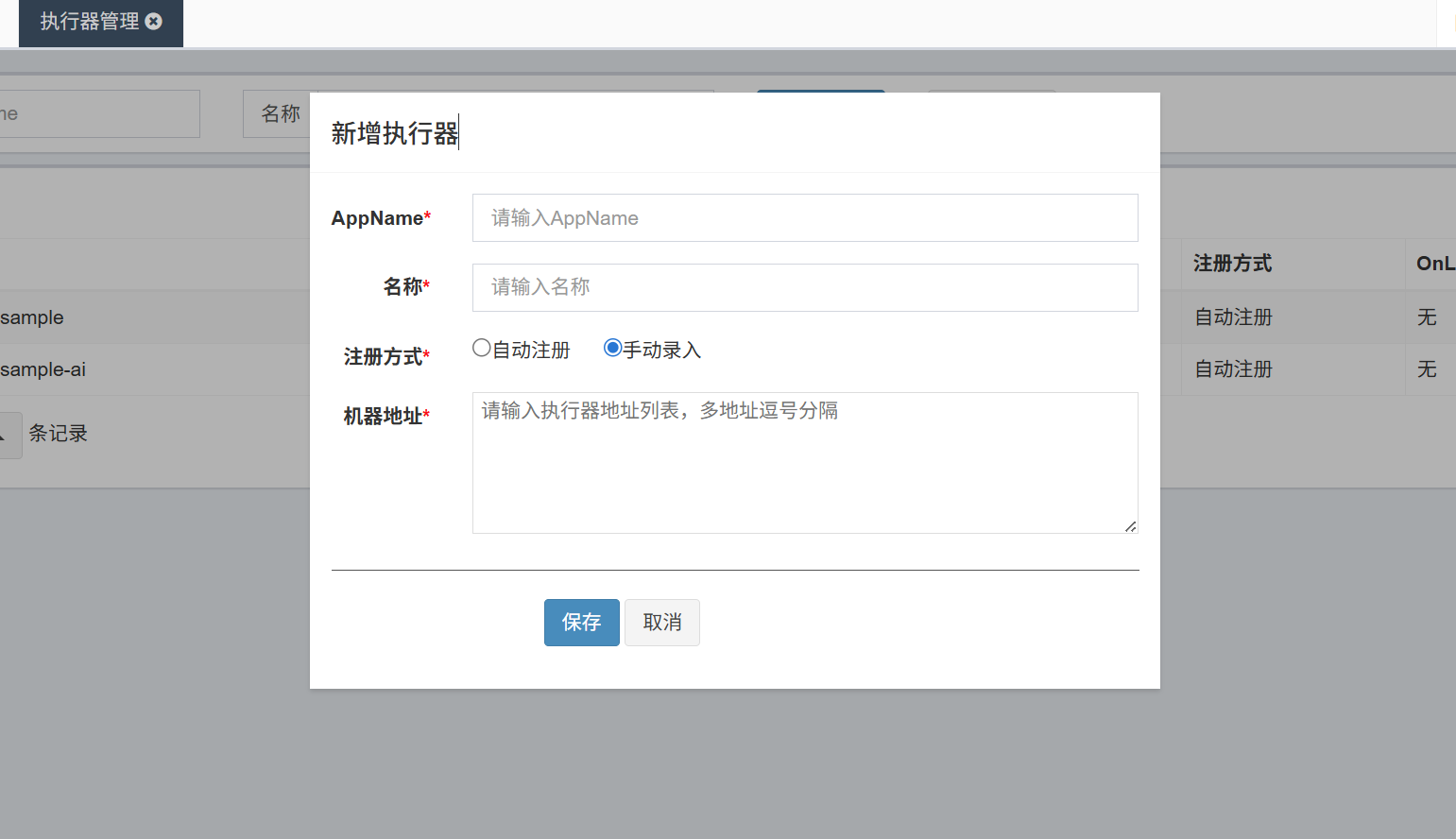Grab the textarea resize handle
Image resolution: width=1456 pixels, height=839 pixels.
pos(1131,526)
